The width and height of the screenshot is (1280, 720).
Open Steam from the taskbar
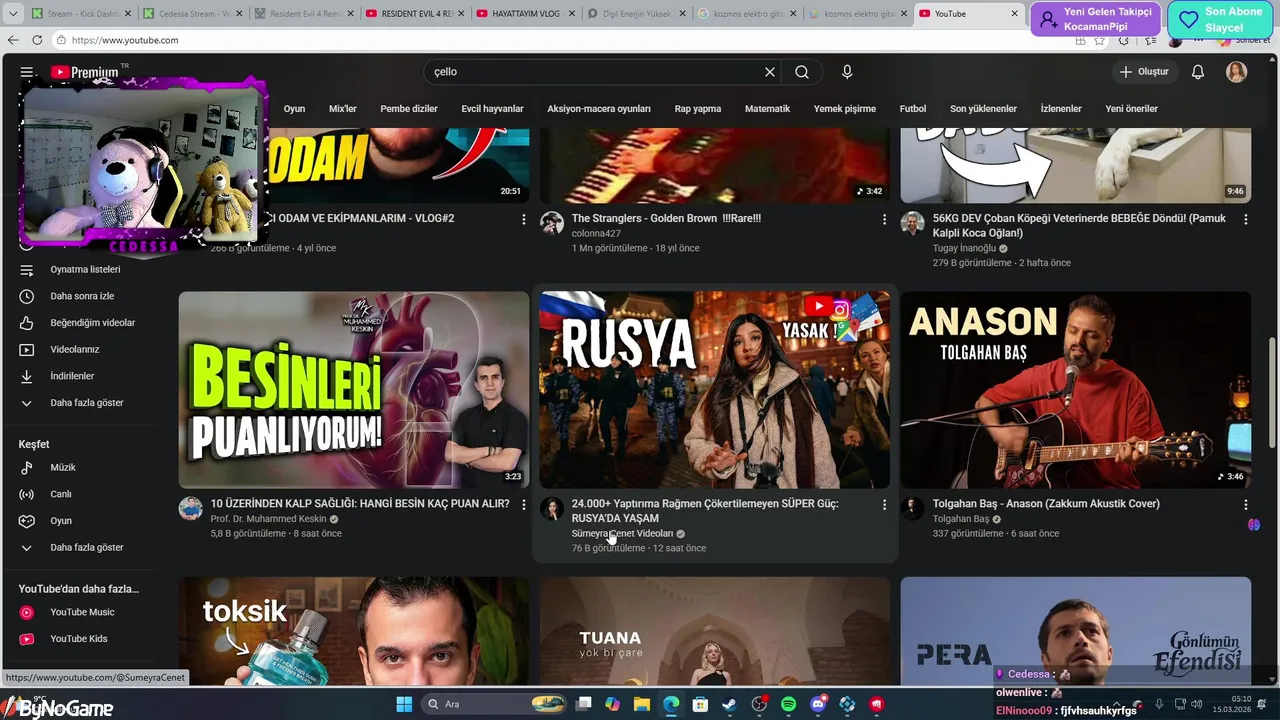coord(729,704)
